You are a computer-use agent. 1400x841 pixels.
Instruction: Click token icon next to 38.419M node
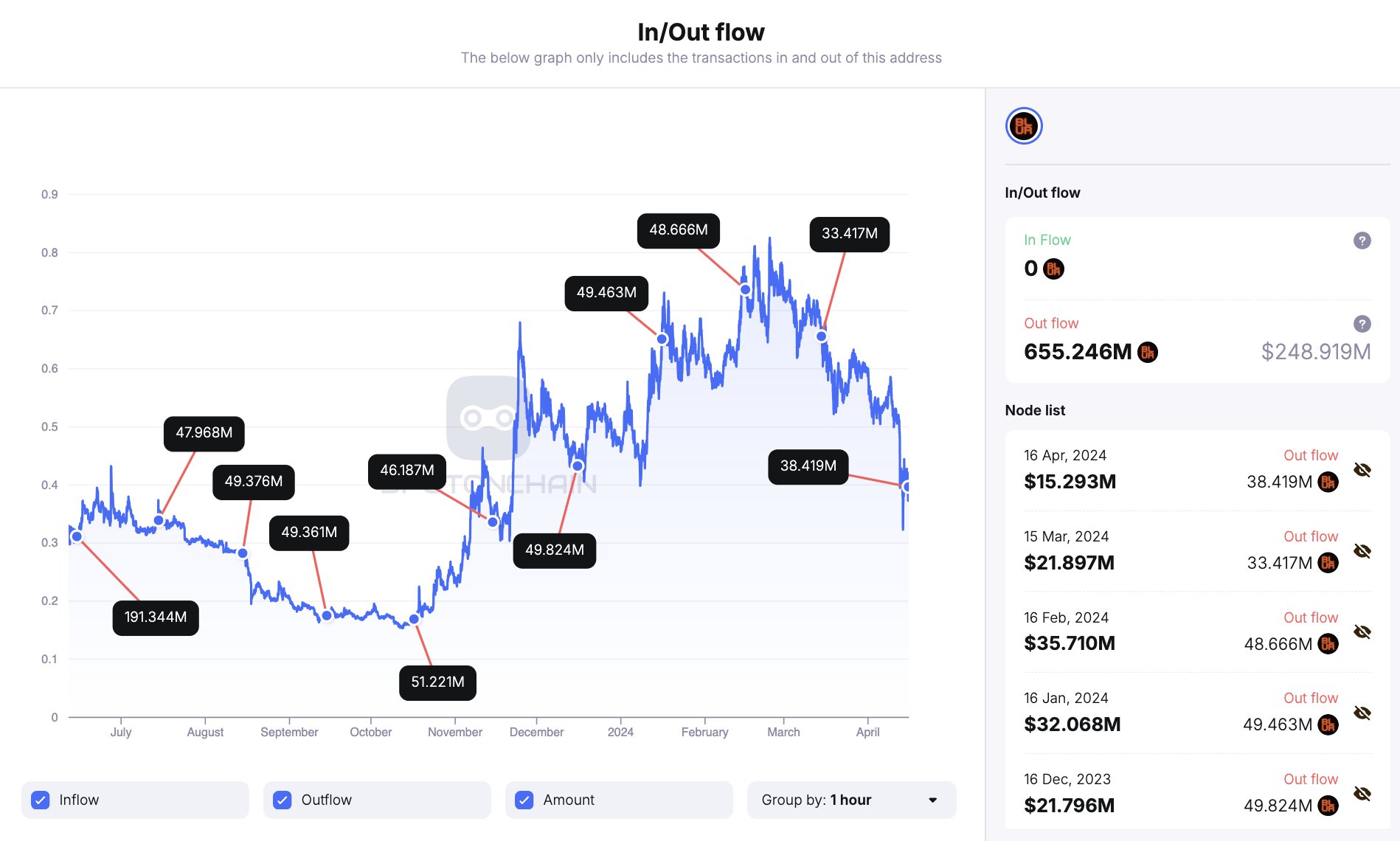1328,482
